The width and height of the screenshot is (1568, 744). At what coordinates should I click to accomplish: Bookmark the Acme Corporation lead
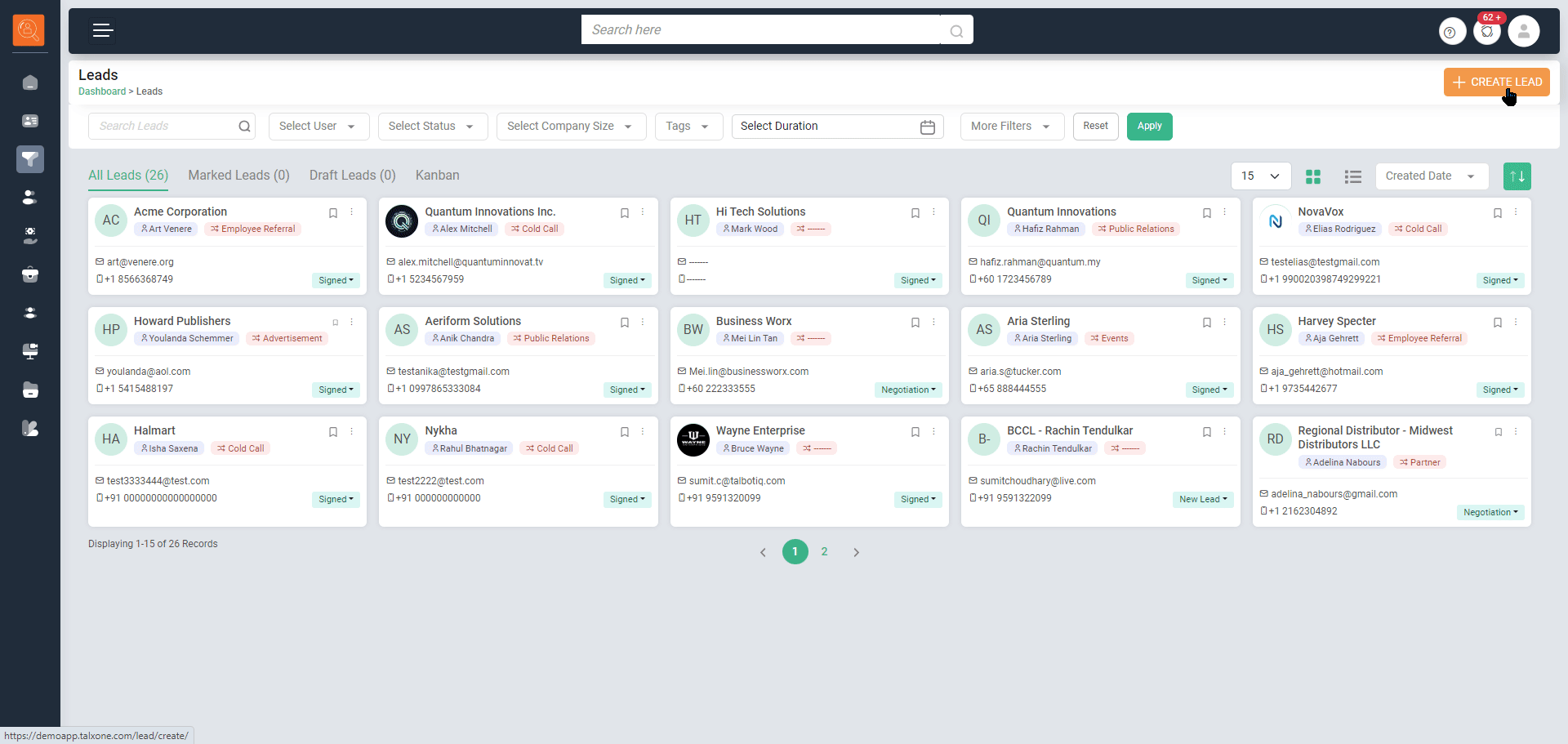[333, 213]
